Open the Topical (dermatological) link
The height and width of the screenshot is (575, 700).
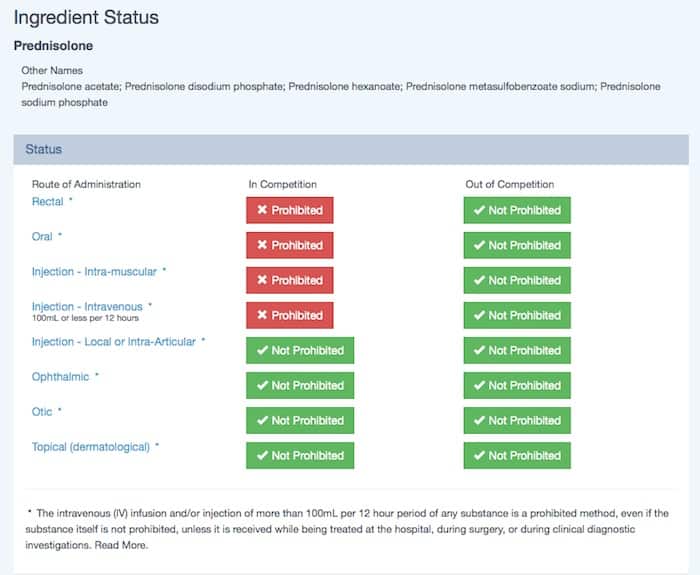click(90, 447)
